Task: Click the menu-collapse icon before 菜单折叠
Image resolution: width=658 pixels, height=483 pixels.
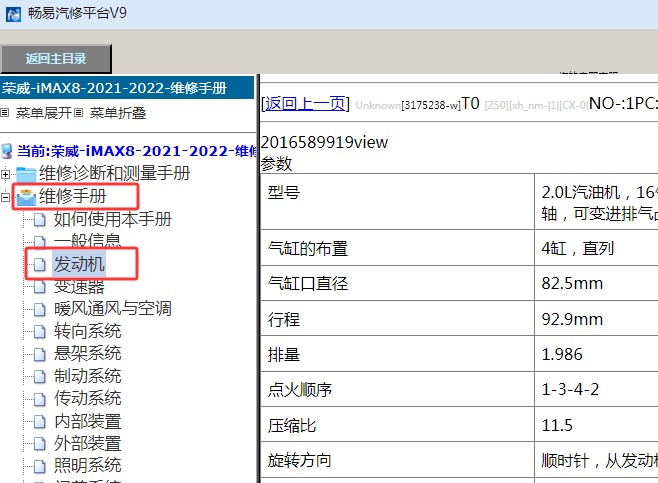Action: pos(78,112)
